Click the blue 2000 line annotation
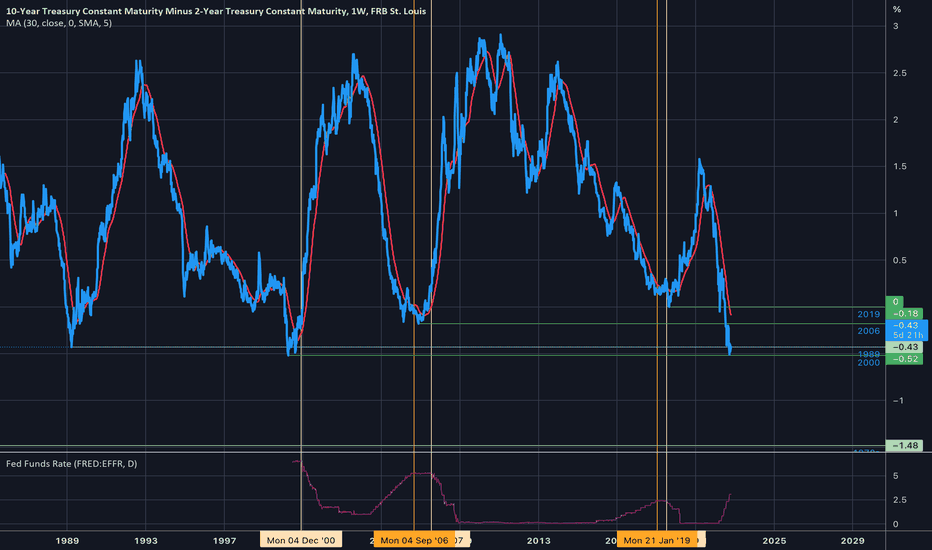The width and height of the screenshot is (932, 550). pyautogui.click(x=868, y=362)
